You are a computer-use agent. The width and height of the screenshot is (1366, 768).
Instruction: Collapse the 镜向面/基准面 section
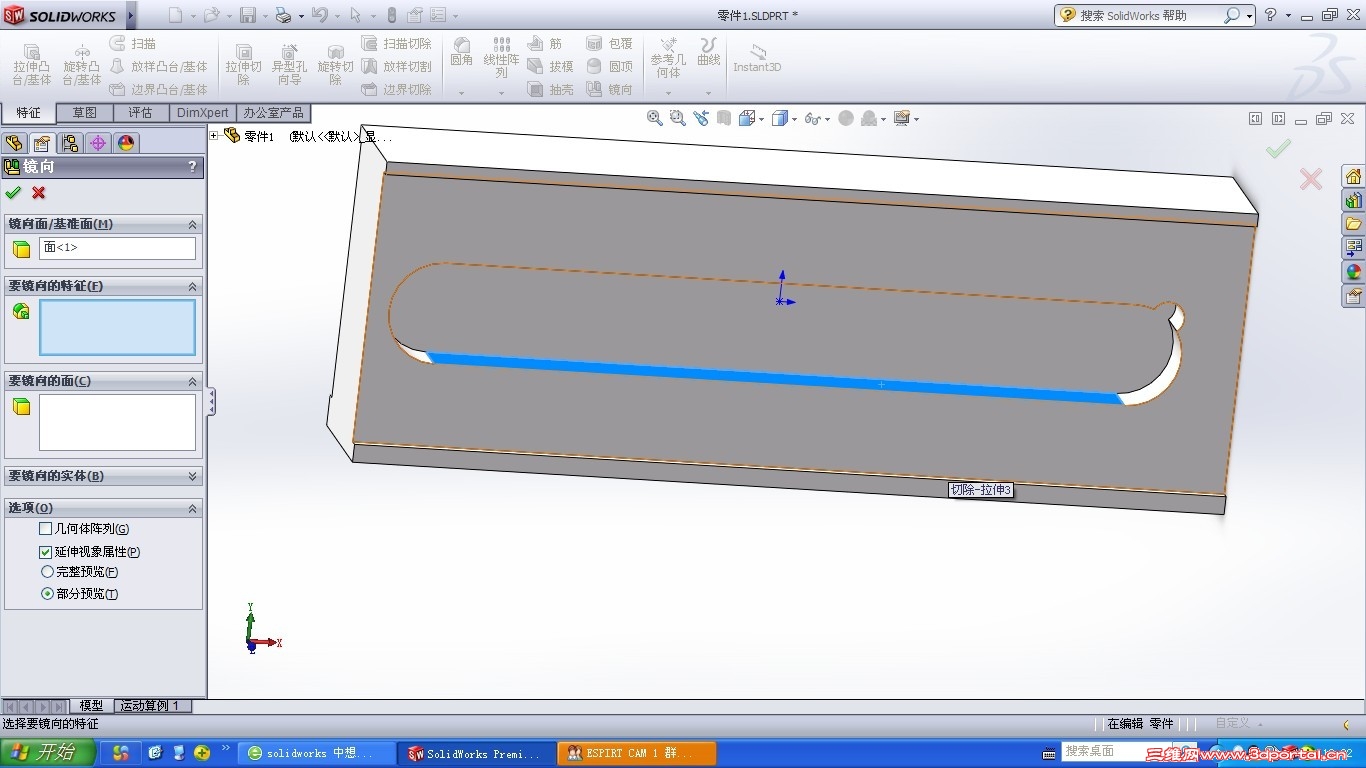tap(193, 224)
